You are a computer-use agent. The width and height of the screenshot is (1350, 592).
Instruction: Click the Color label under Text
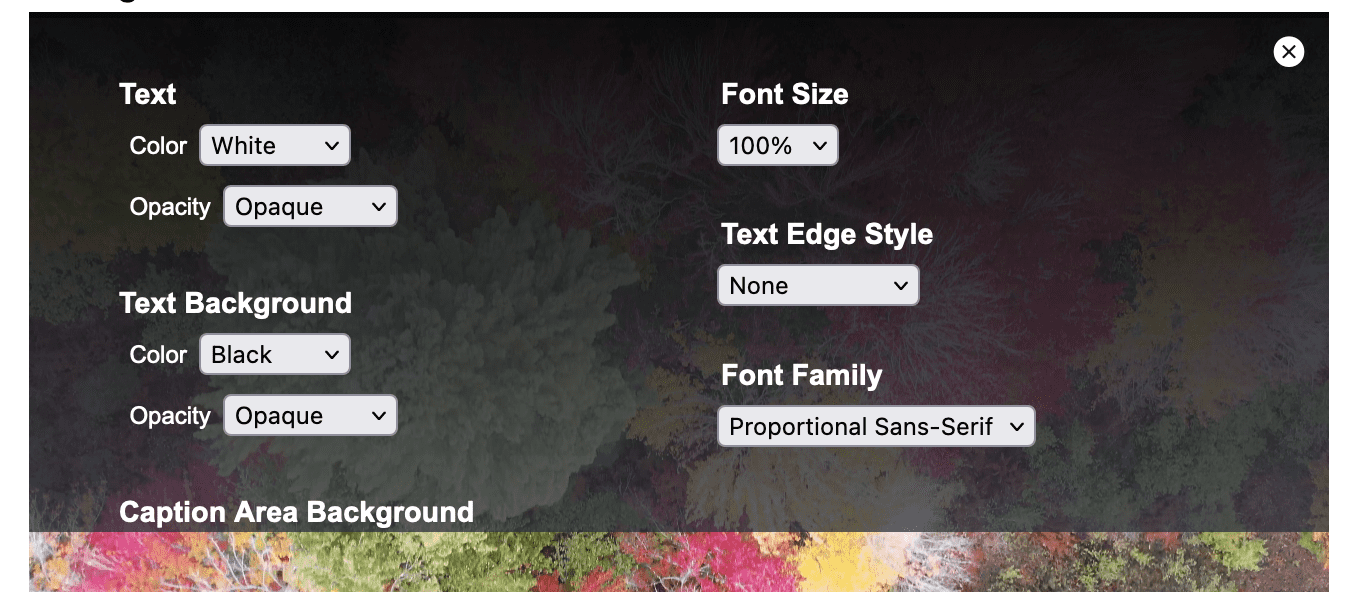pyautogui.click(x=158, y=146)
